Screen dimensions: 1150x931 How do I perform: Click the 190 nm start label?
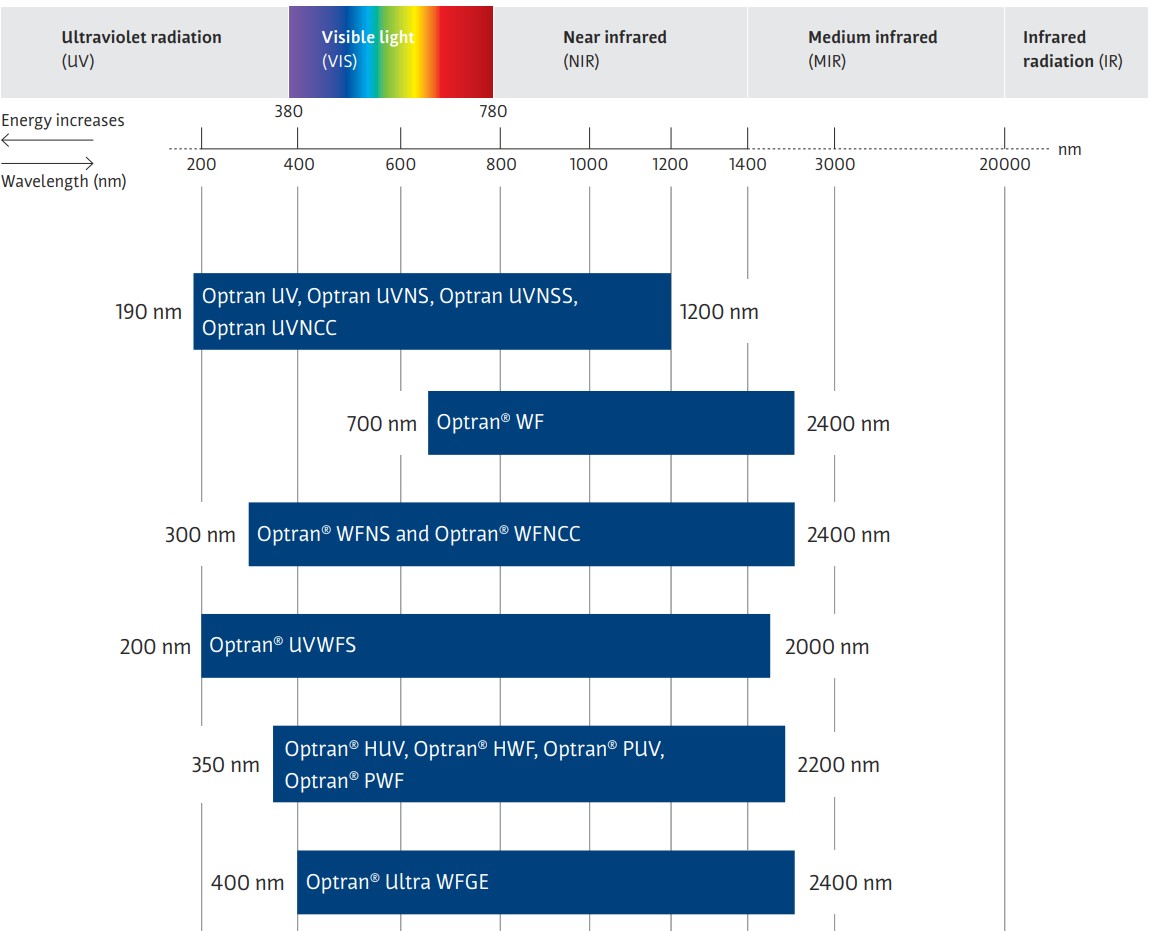149,312
